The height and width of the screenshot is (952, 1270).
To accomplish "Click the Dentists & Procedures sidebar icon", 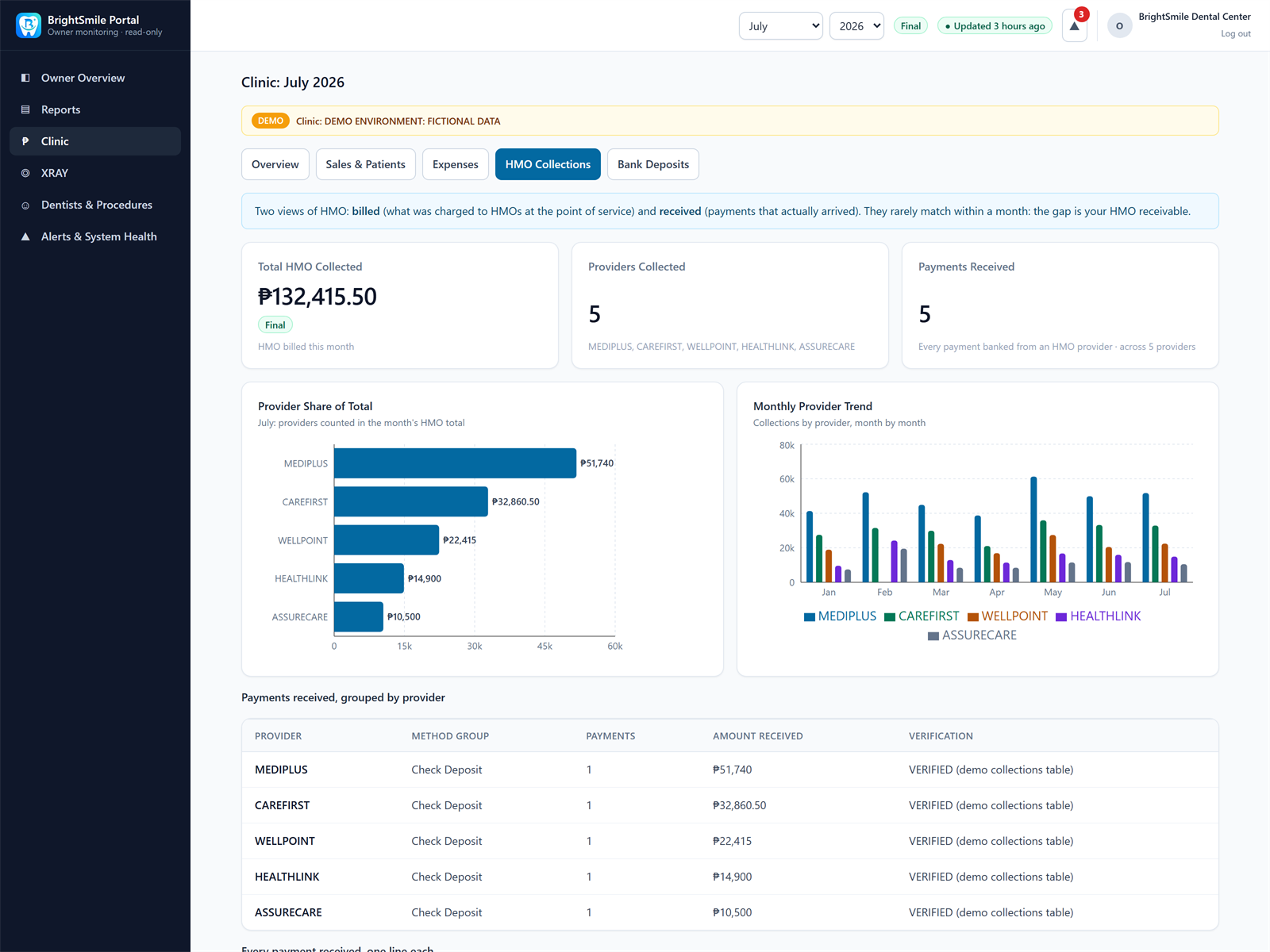I will [25, 205].
